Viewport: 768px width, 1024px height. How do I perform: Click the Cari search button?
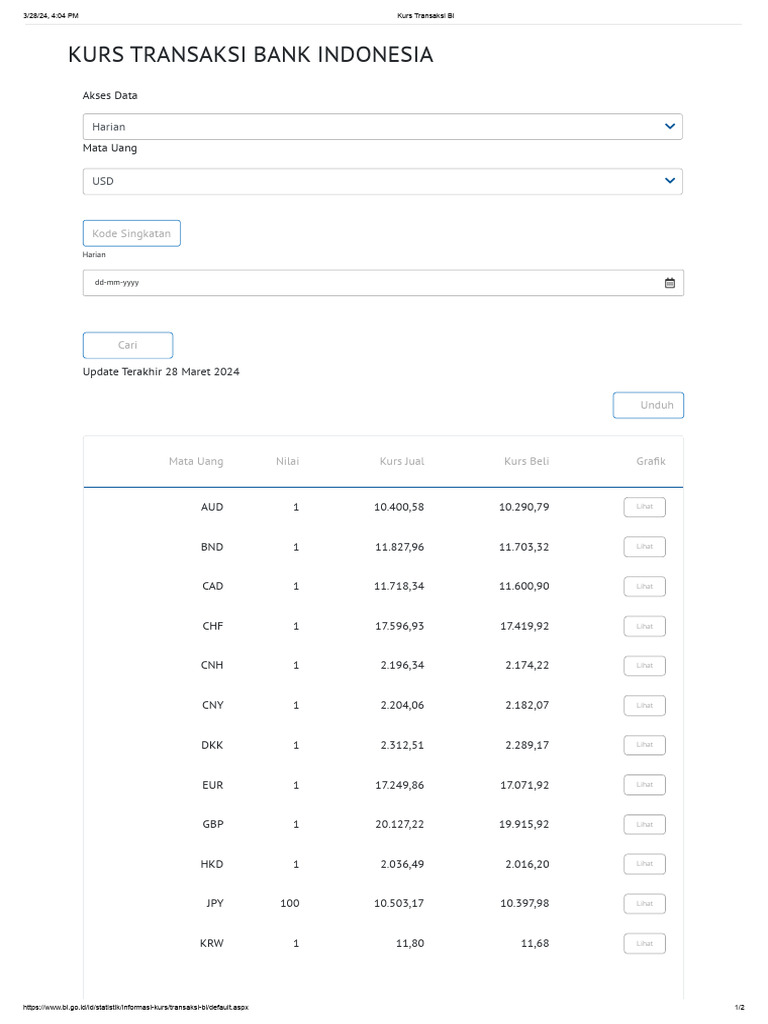coord(128,345)
